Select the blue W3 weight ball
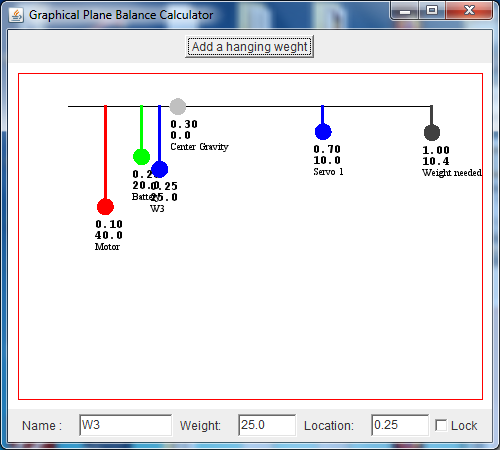Image resolution: width=500 pixels, height=450 pixels. (x=159, y=169)
